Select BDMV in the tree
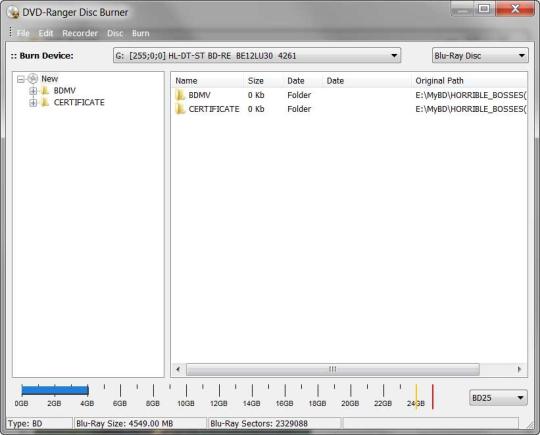The height and width of the screenshot is (435, 540). click(x=64, y=91)
